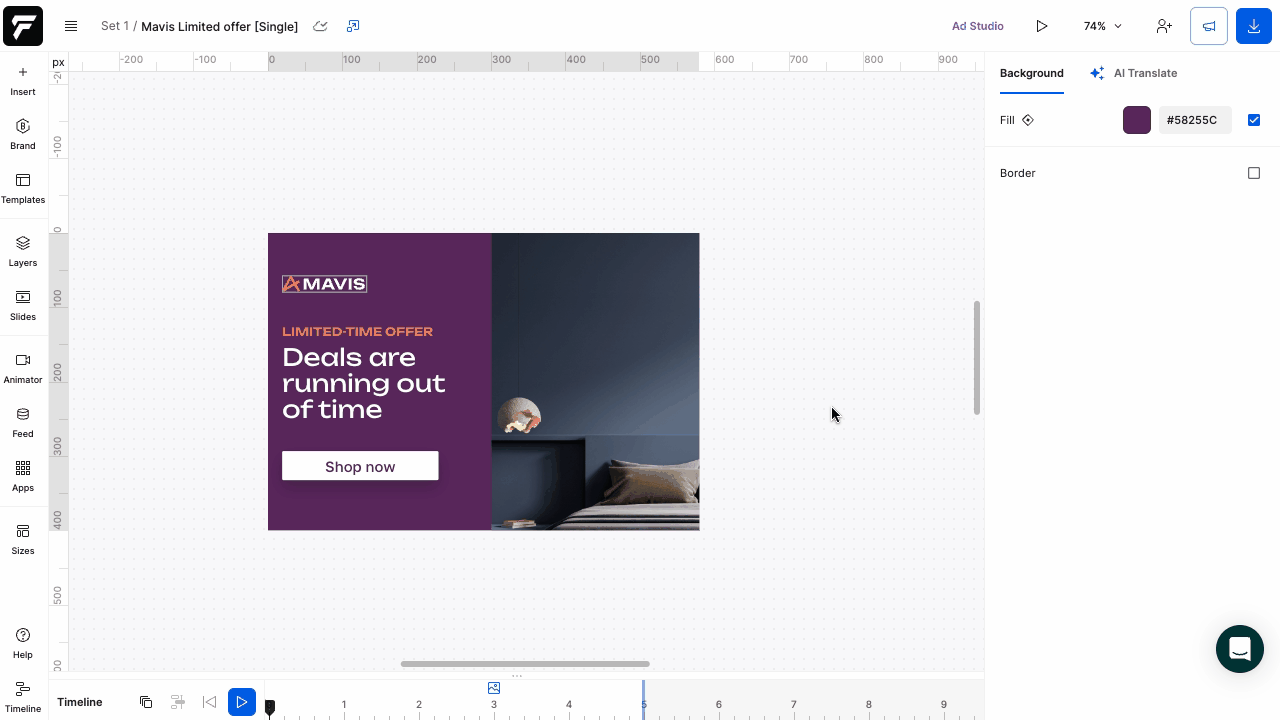The height and width of the screenshot is (720, 1280).
Task: Select the LIMITED-TIME OFFER text
Action: coord(357,331)
